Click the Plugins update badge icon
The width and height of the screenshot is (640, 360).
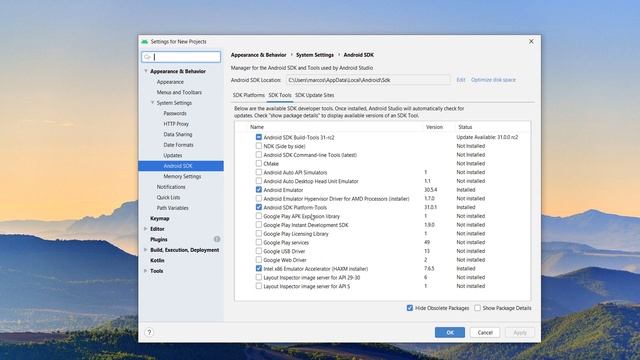coord(217,239)
